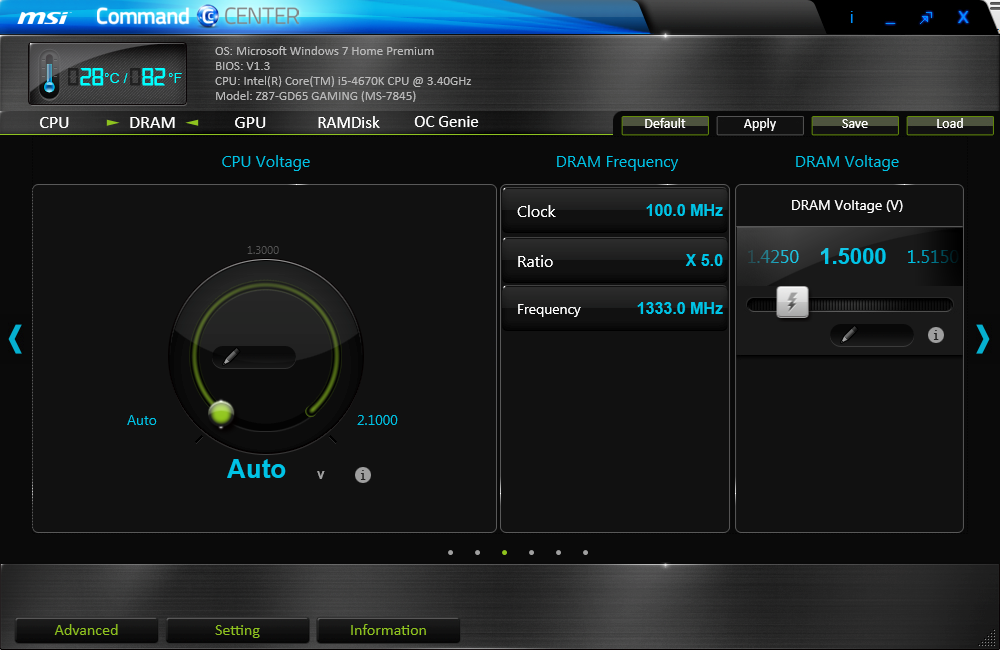Click the DRAM Frequency heading
The width and height of the screenshot is (1000, 650).
tap(617, 162)
